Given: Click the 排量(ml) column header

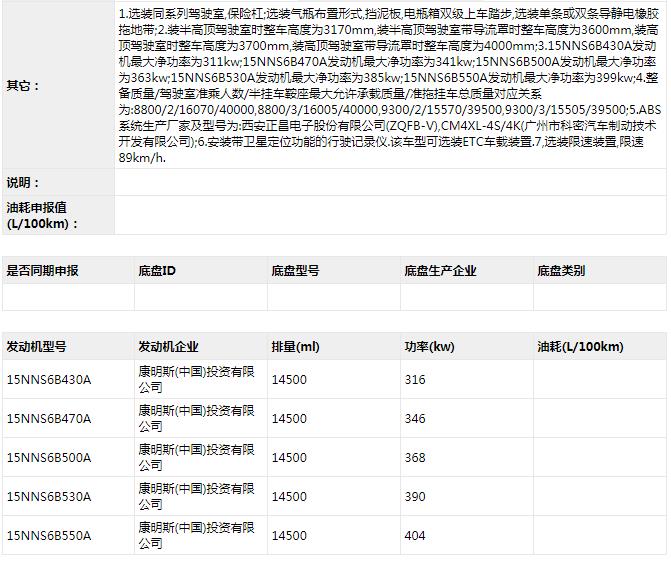Looking at the screenshot, I should (295, 346).
